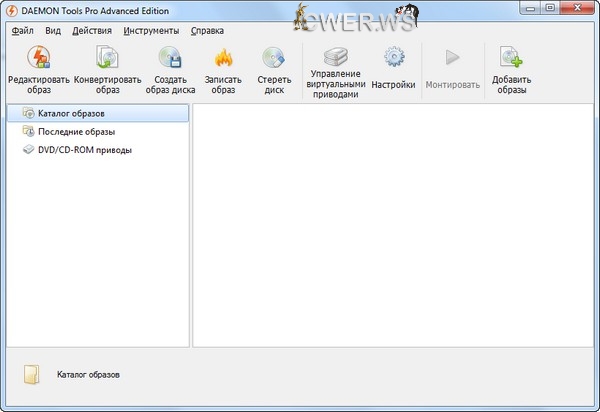Open the Инструменты menu
Image resolution: width=600 pixels, height=412 pixels.
pos(152,30)
